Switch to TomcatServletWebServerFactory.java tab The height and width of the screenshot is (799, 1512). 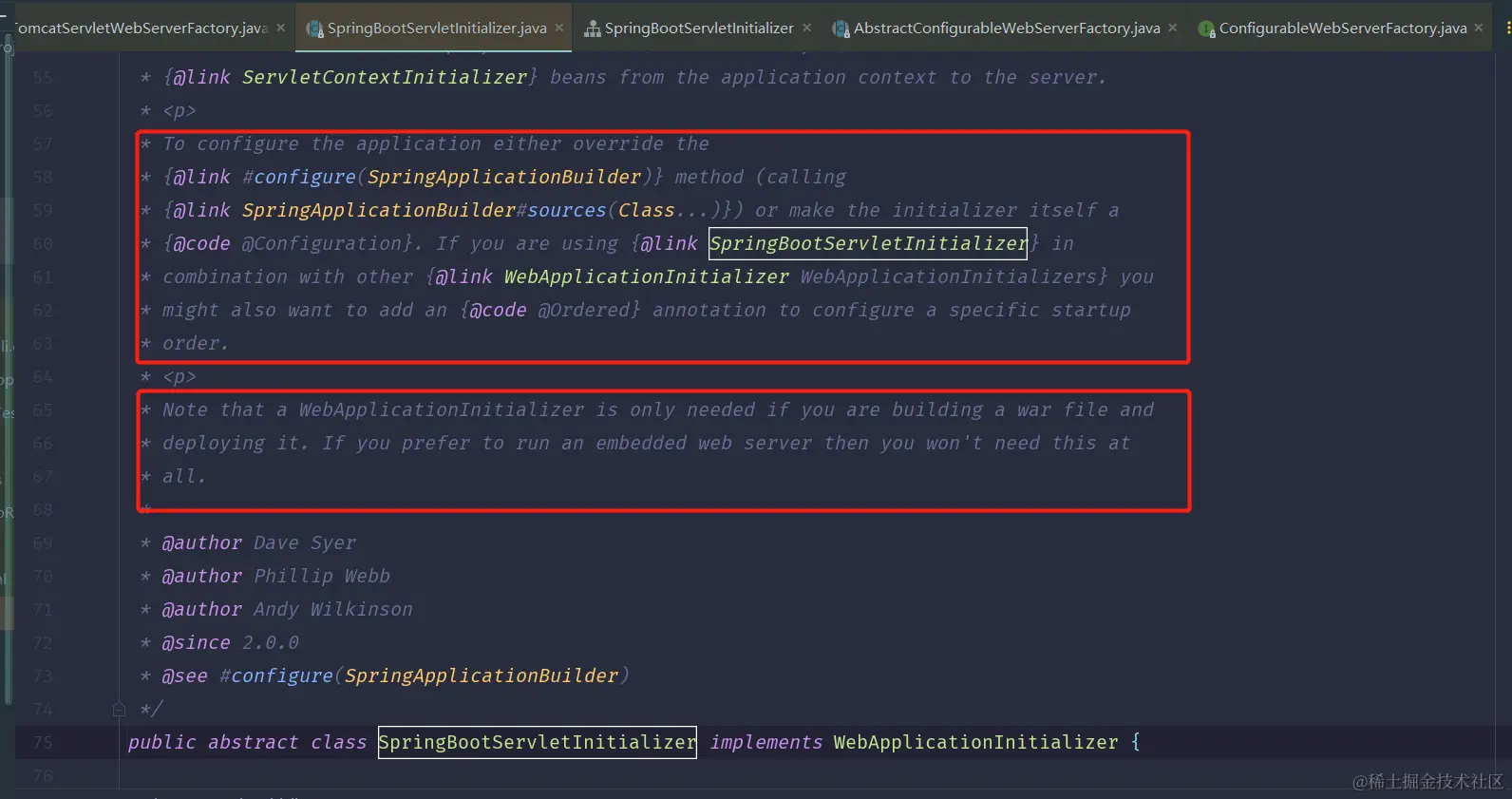click(141, 28)
